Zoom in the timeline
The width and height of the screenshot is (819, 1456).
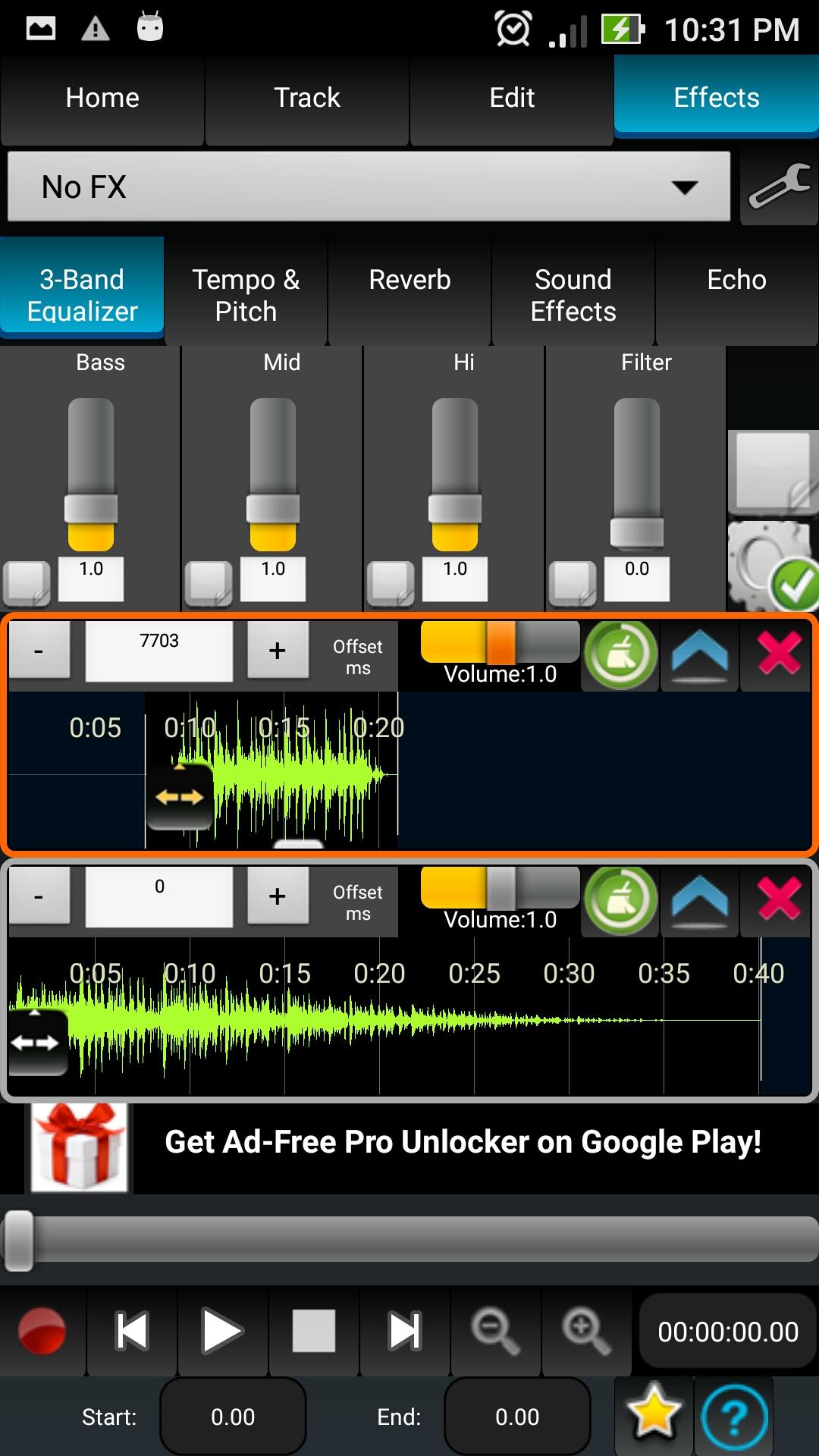[x=586, y=1331]
